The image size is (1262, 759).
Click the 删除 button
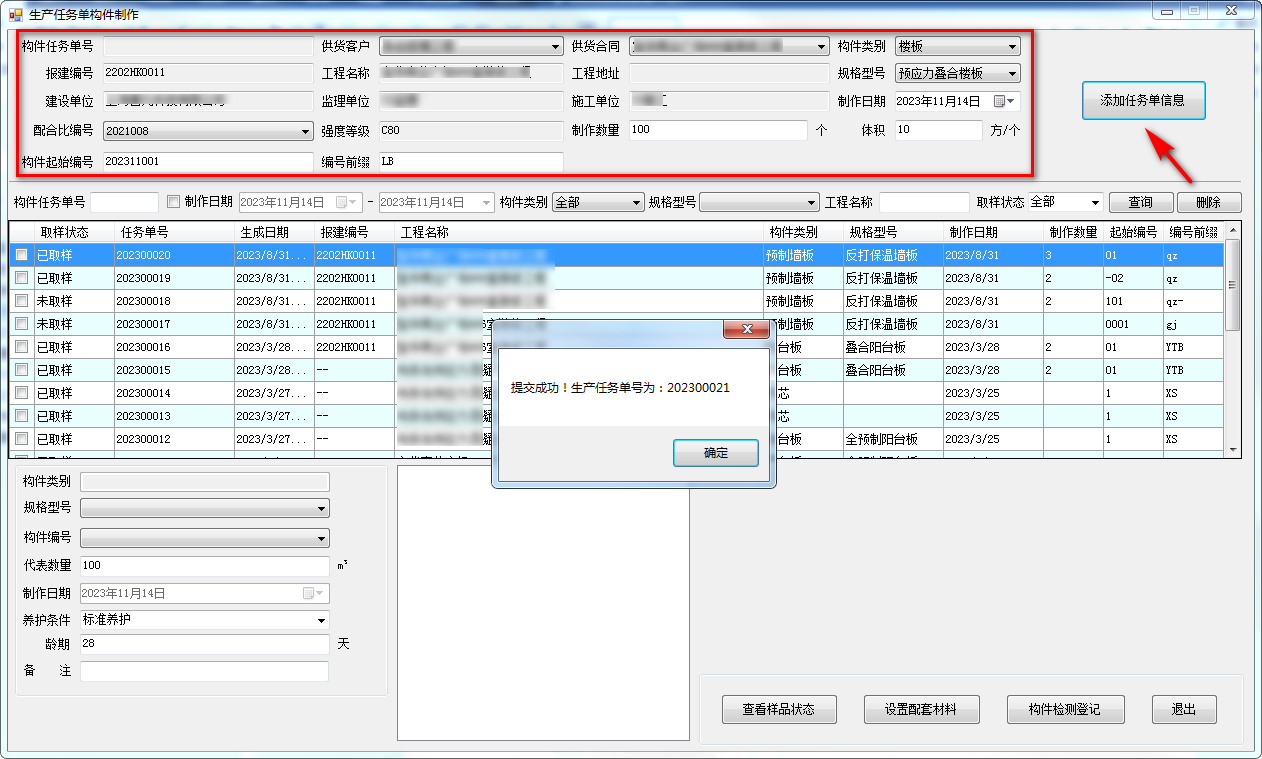(x=1208, y=202)
